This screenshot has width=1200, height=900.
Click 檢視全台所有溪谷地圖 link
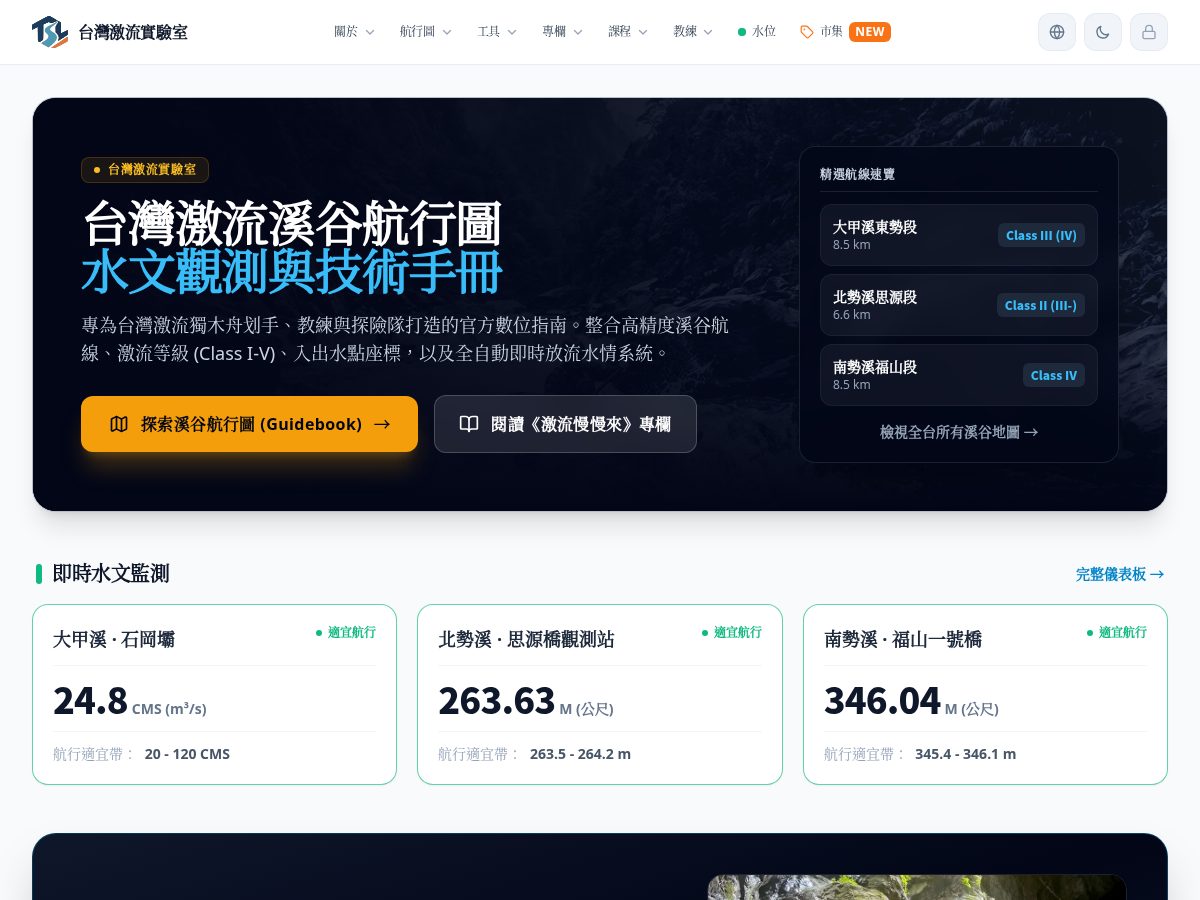click(958, 432)
